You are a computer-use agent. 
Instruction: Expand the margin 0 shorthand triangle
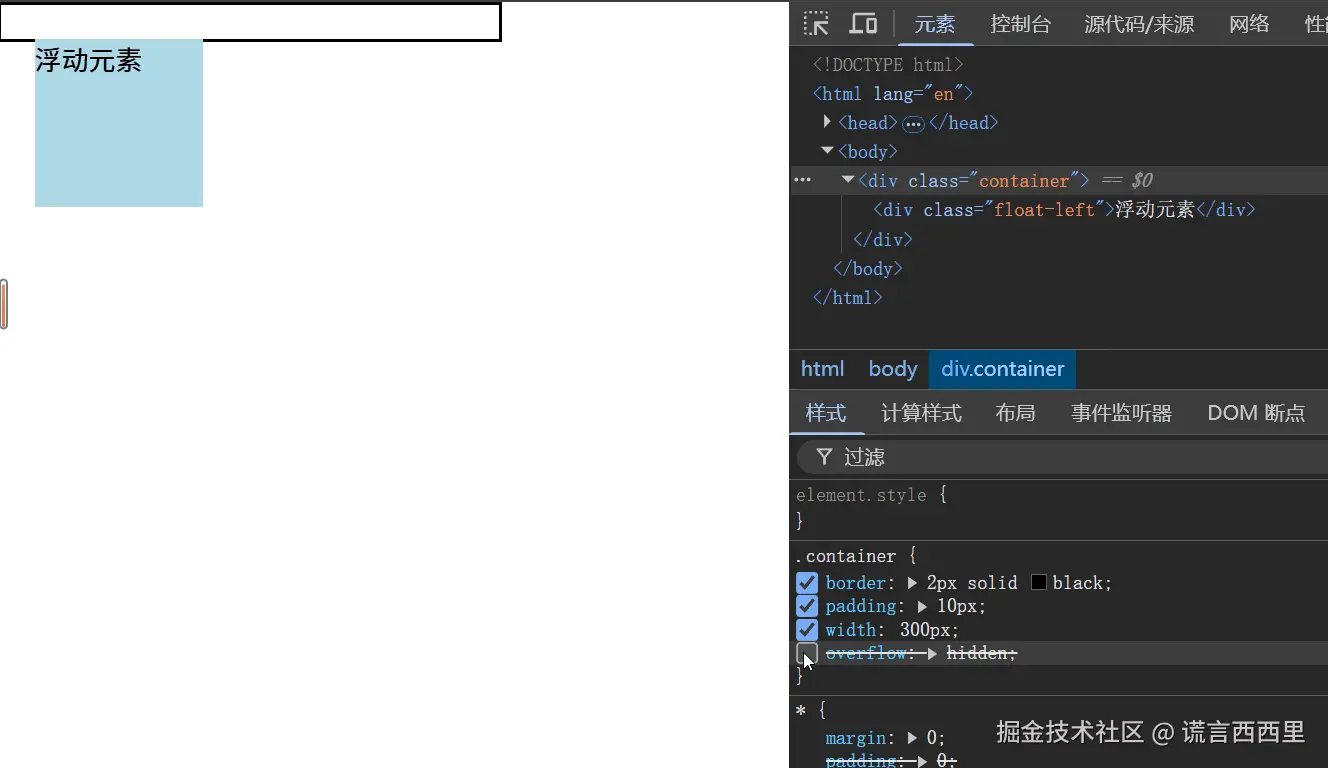(912, 738)
